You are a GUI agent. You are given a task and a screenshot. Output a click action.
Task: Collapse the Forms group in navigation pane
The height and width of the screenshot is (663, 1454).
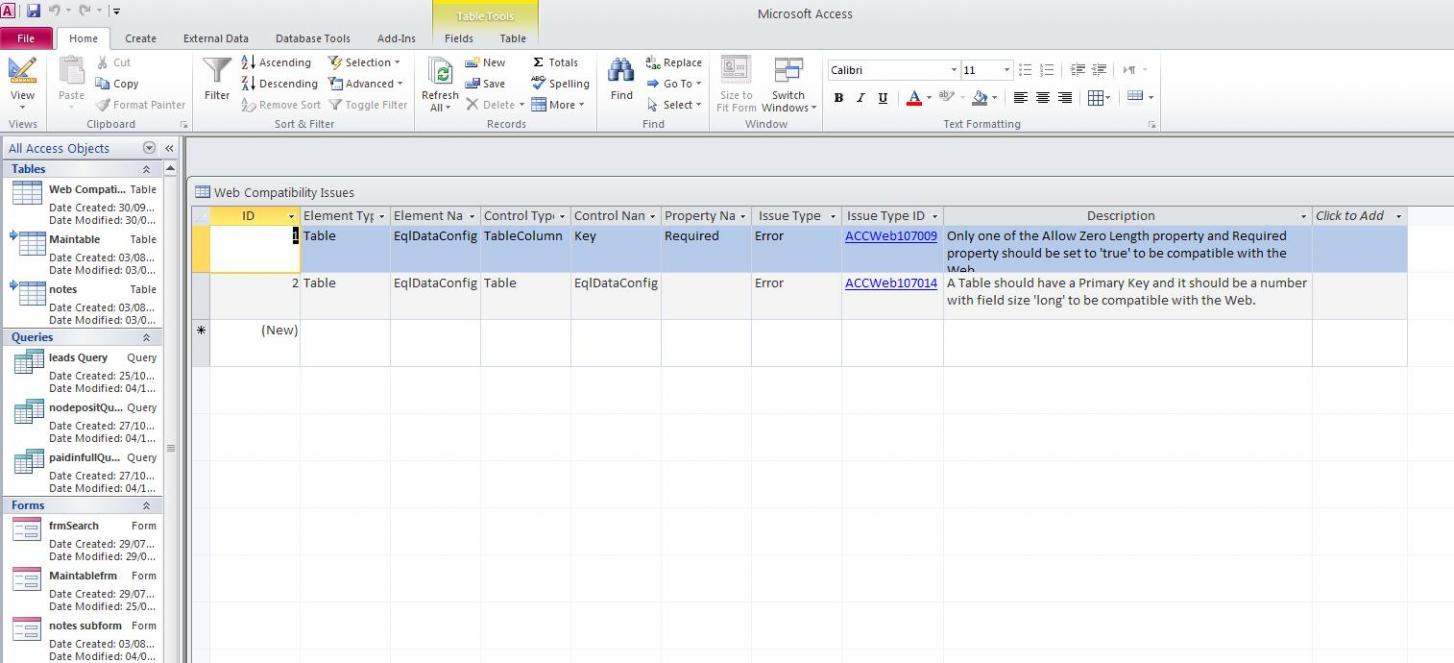pyautogui.click(x=147, y=505)
